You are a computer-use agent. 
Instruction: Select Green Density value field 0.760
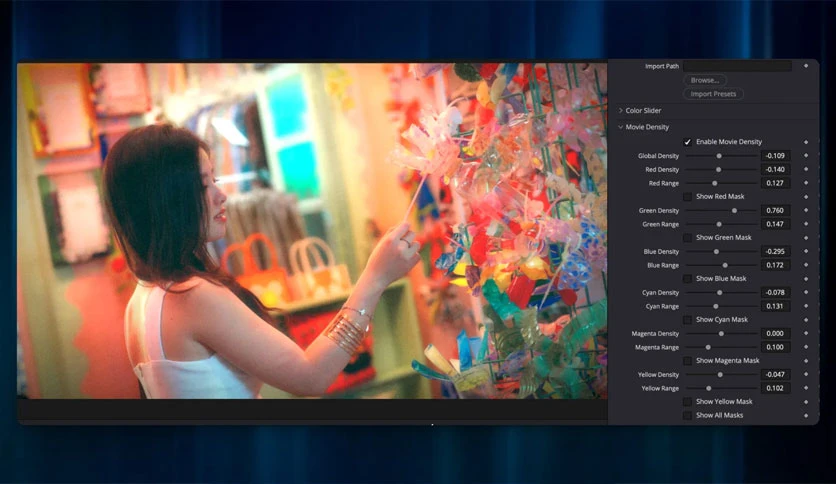(x=775, y=210)
